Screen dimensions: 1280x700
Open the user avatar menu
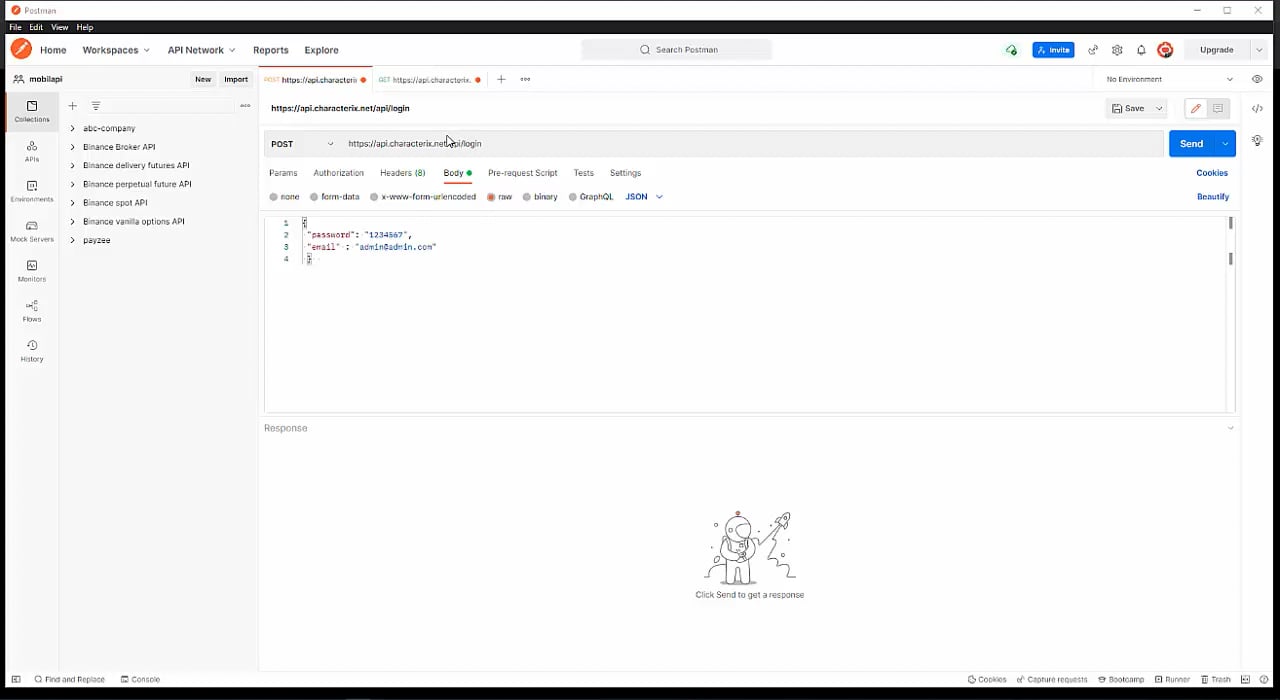click(x=1165, y=50)
